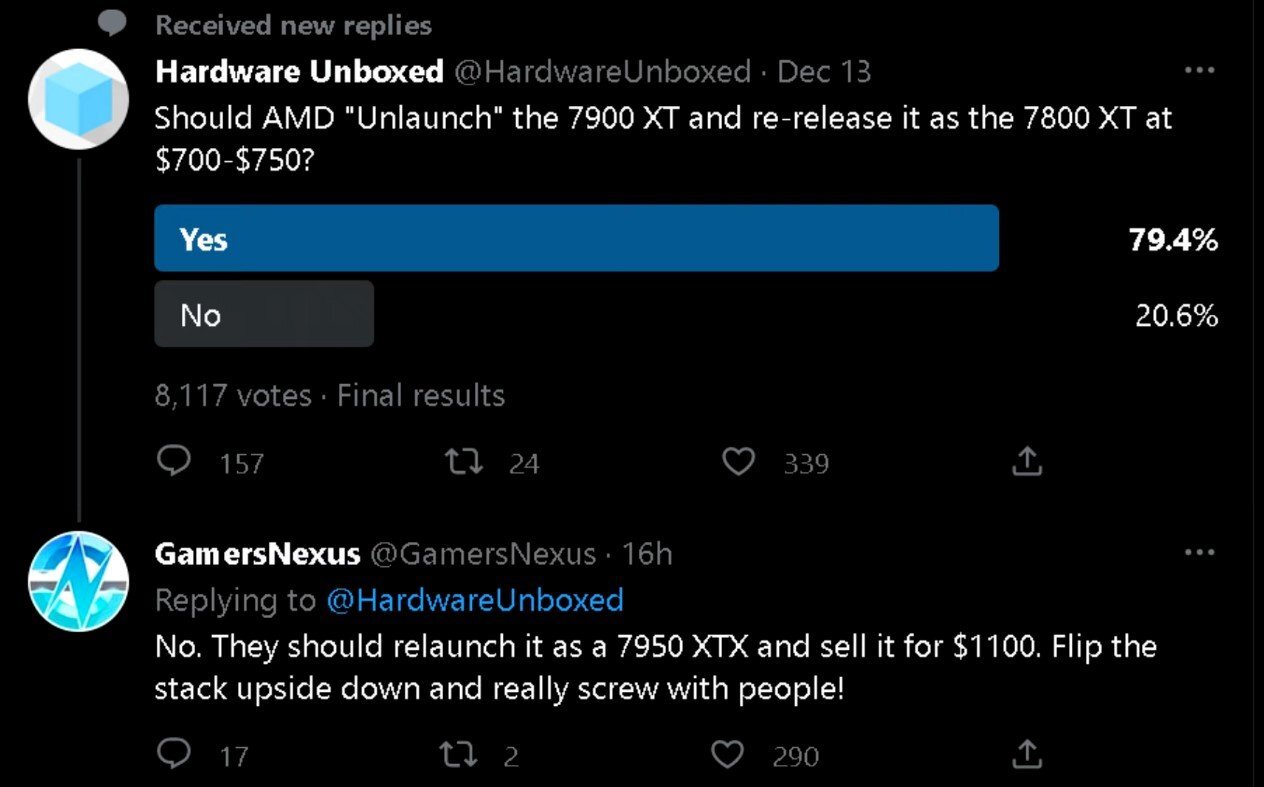Open the Hardware Unboxed display name
This screenshot has height=787, width=1264.
tap(299, 72)
